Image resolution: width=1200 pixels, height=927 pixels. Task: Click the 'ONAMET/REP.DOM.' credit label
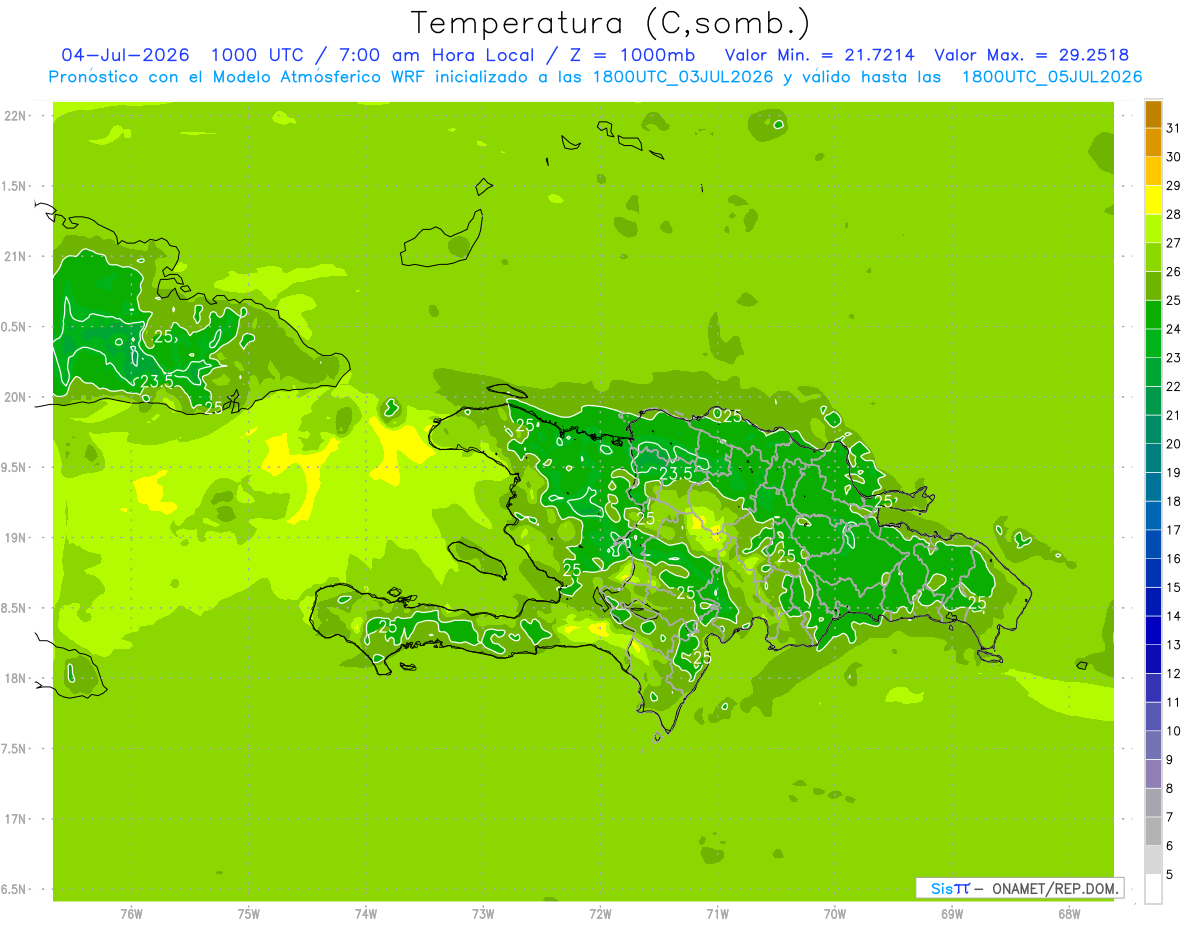click(1055, 888)
